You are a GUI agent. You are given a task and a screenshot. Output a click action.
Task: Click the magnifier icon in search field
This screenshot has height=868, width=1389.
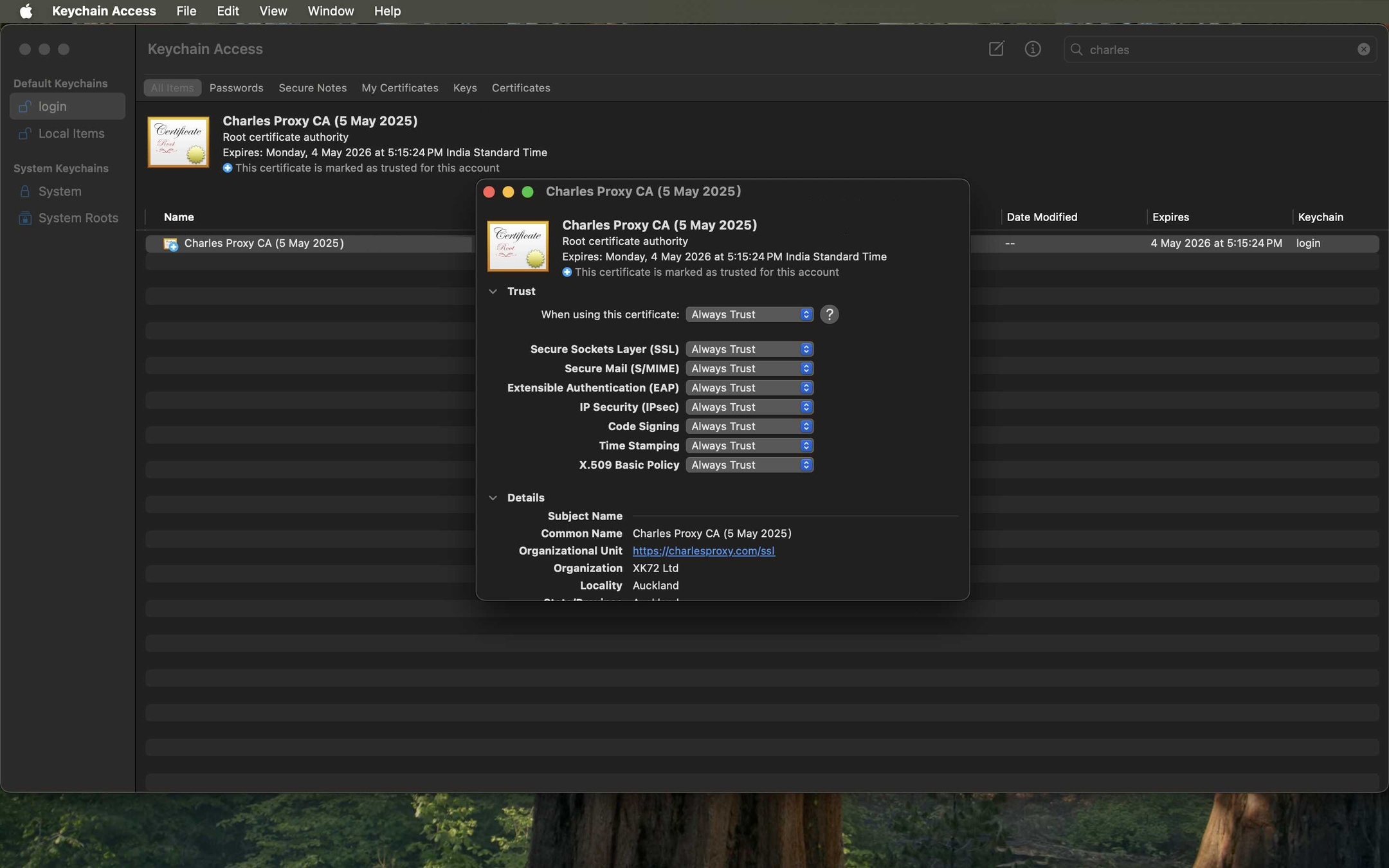pyautogui.click(x=1076, y=50)
